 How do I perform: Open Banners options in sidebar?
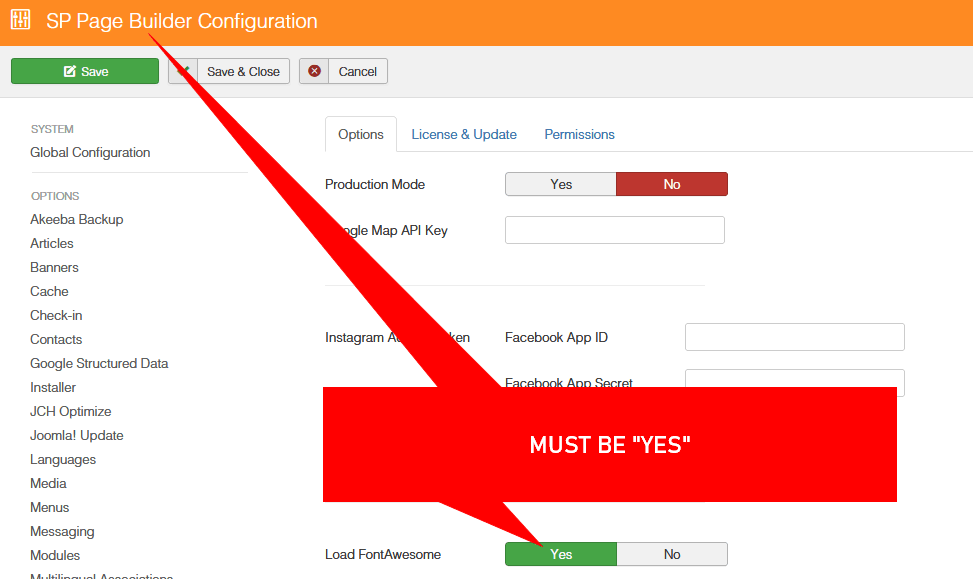pos(55,267)
